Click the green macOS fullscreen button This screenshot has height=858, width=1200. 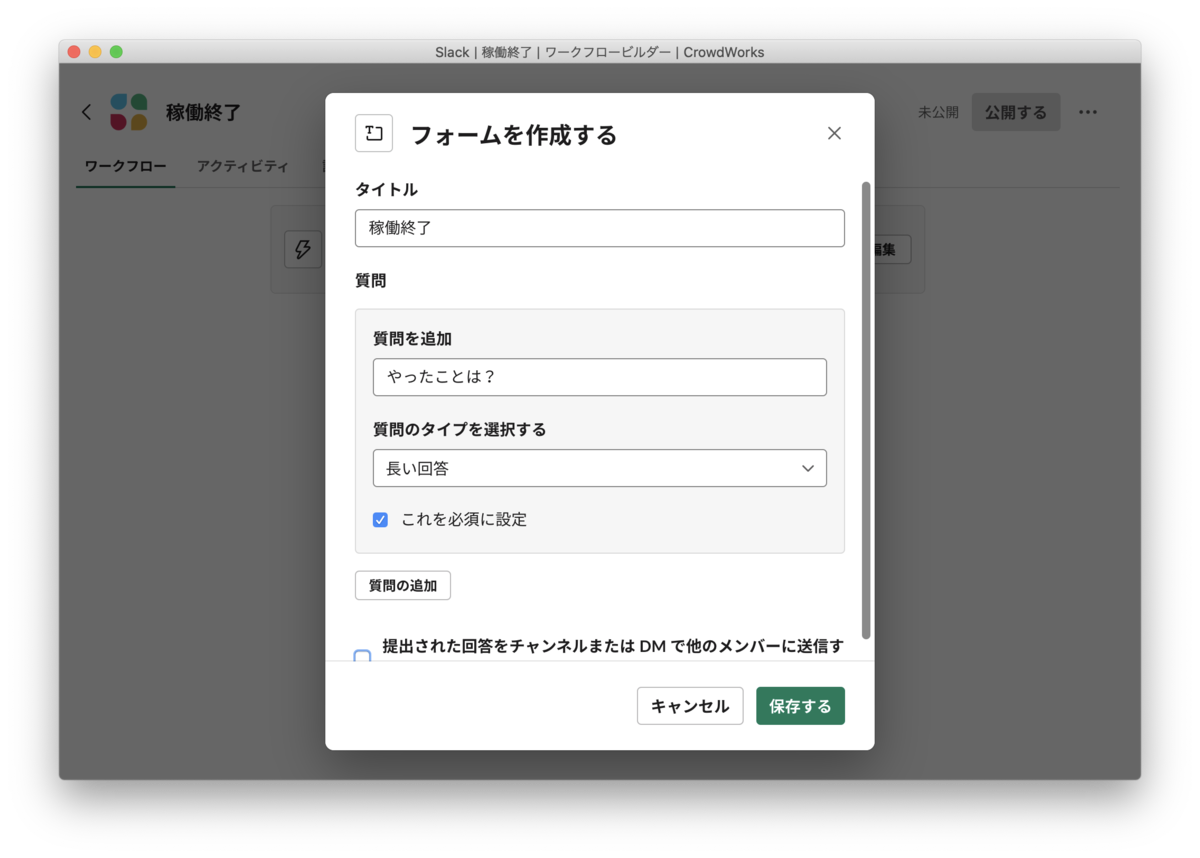tap(116, 52)
